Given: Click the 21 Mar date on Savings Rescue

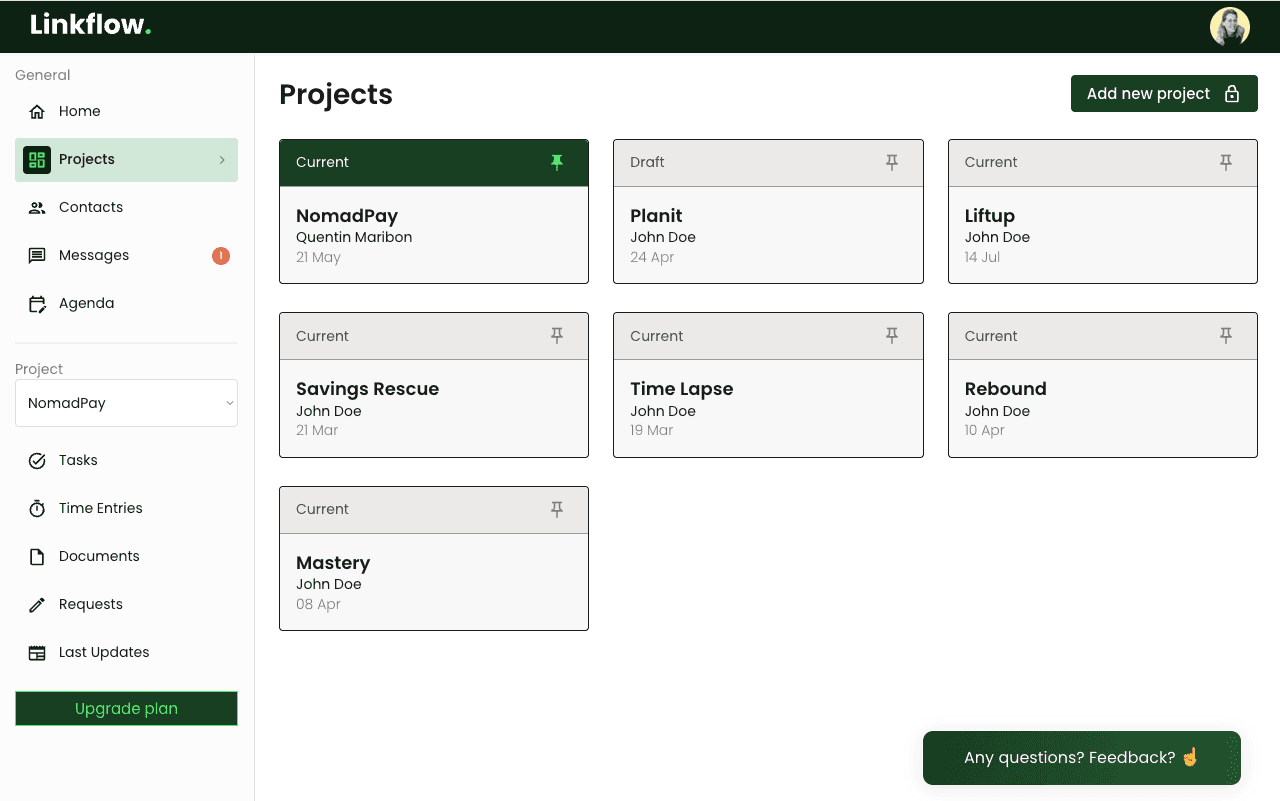Looking at the screenshot, I should click(317, 430).
